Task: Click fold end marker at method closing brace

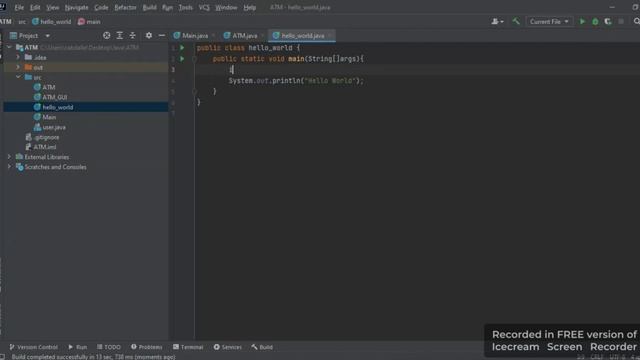Action: [x=194, y=91]
